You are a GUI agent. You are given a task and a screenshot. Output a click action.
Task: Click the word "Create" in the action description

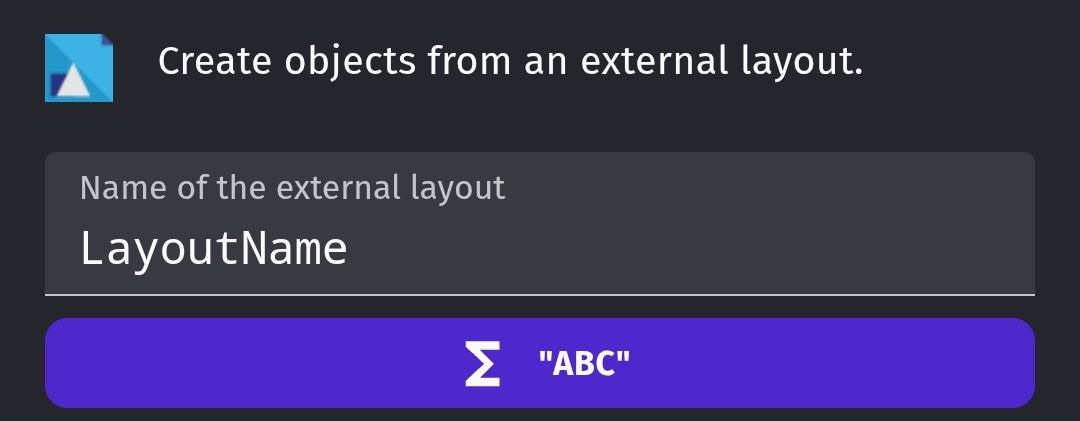click(x=215, y=61)
